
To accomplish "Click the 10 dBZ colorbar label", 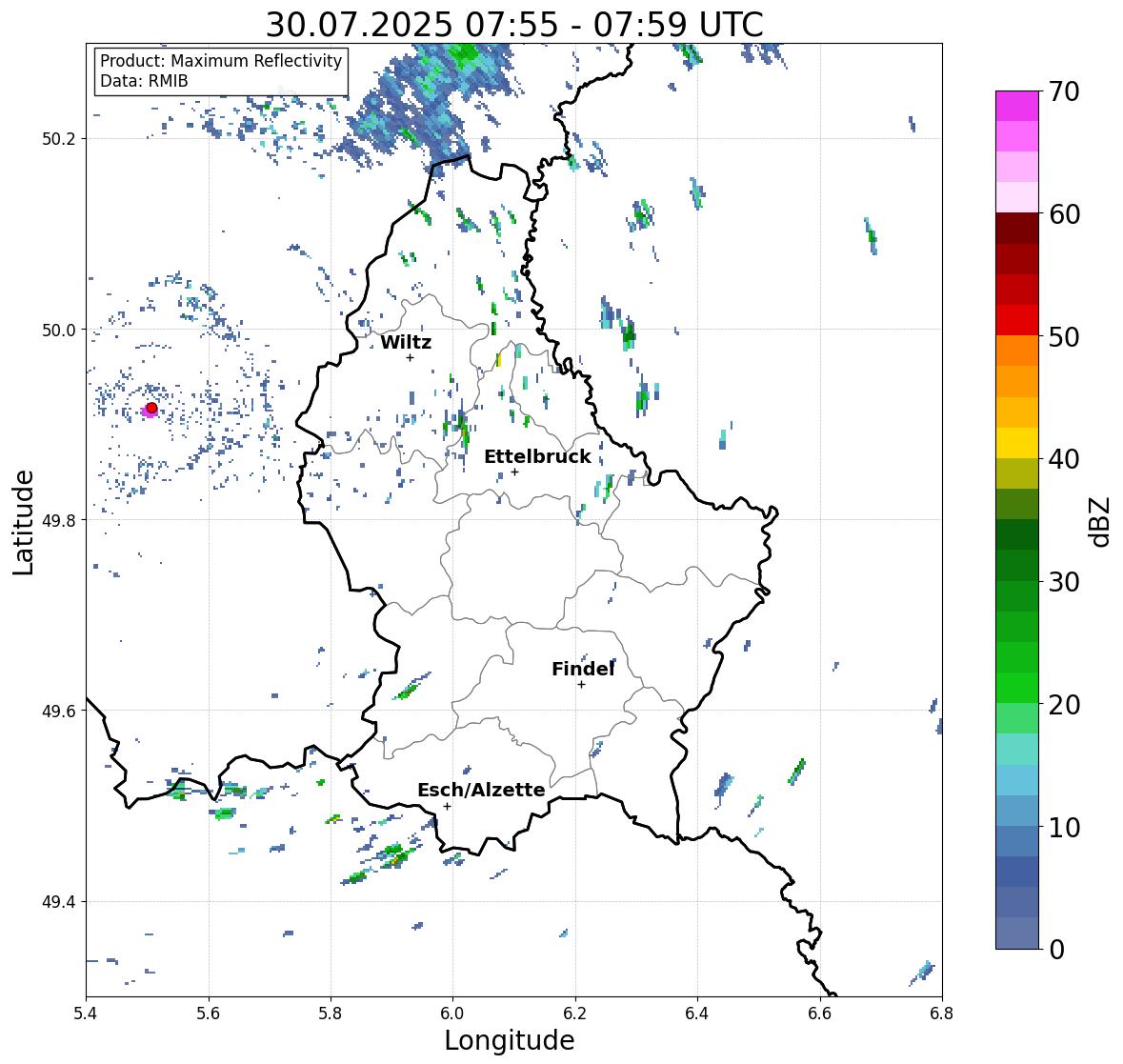I will point(1064,827).
